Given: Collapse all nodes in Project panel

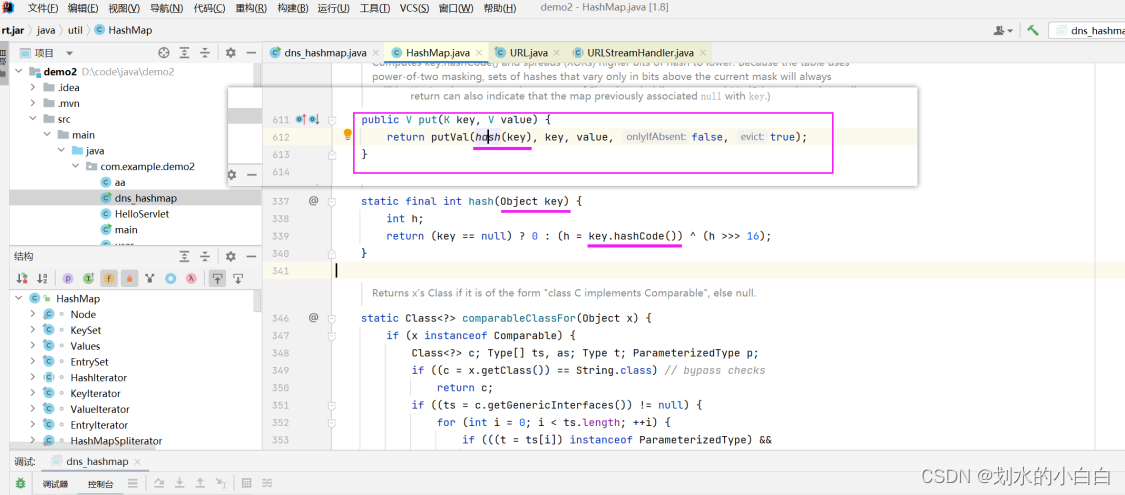Looking at the screenshot, I should coord(205,52).
